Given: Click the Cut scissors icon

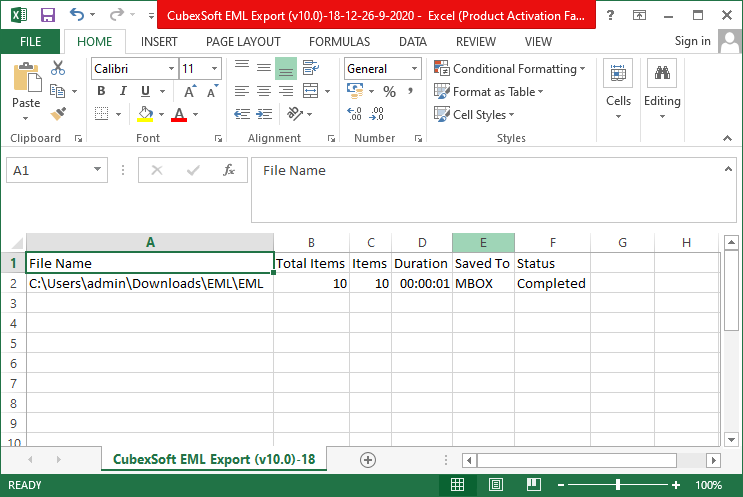Looking at the screenshot, I should coord(58,68).
